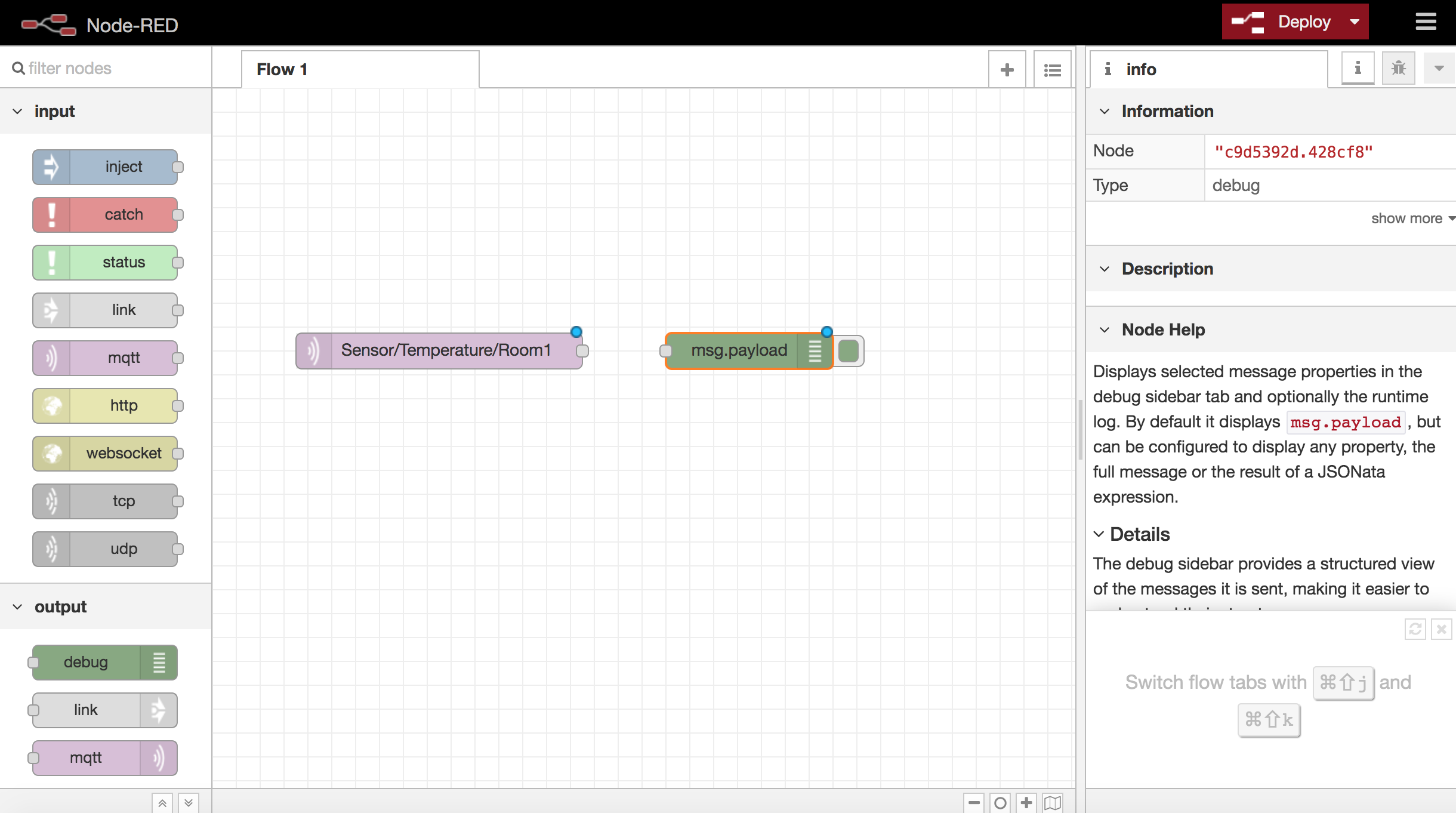1456x813 pixels.
Task: Click the Type value debug
Action: pos(1236,186)
